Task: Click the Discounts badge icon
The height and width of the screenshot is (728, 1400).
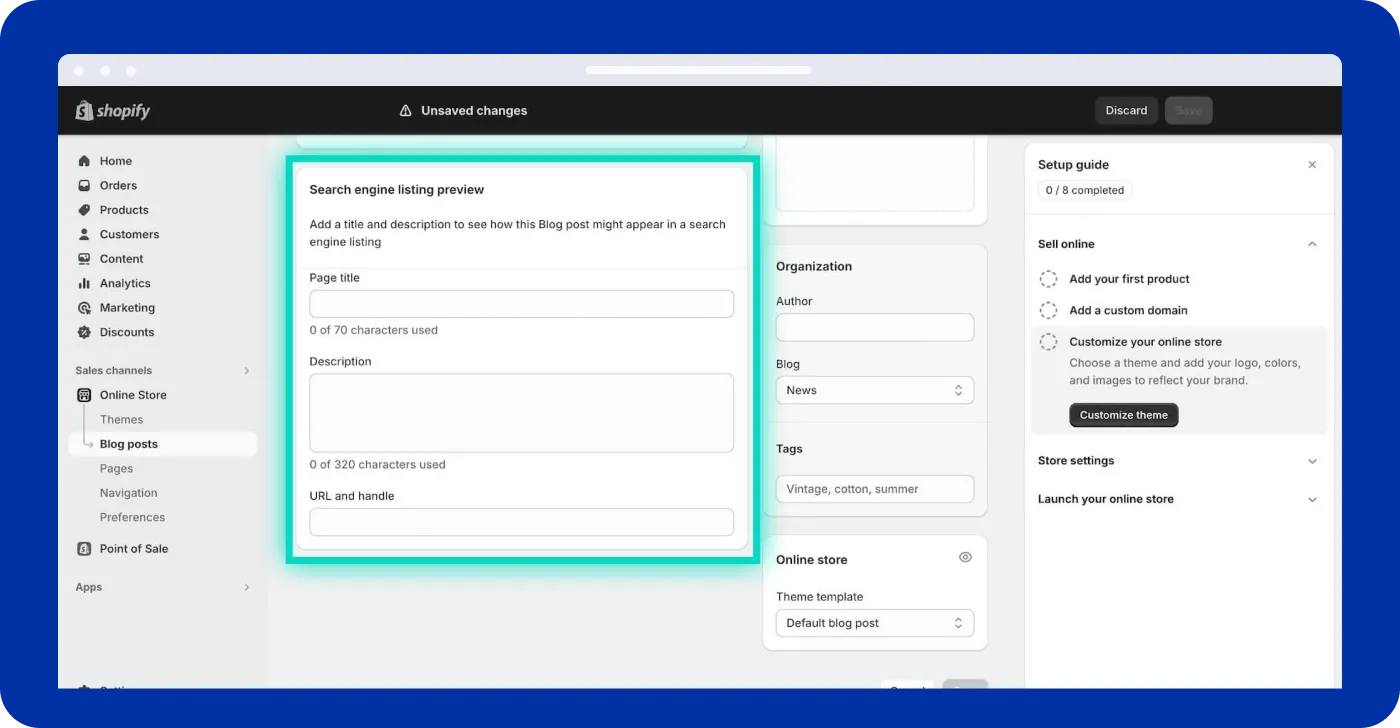Action: pos(84,332)
